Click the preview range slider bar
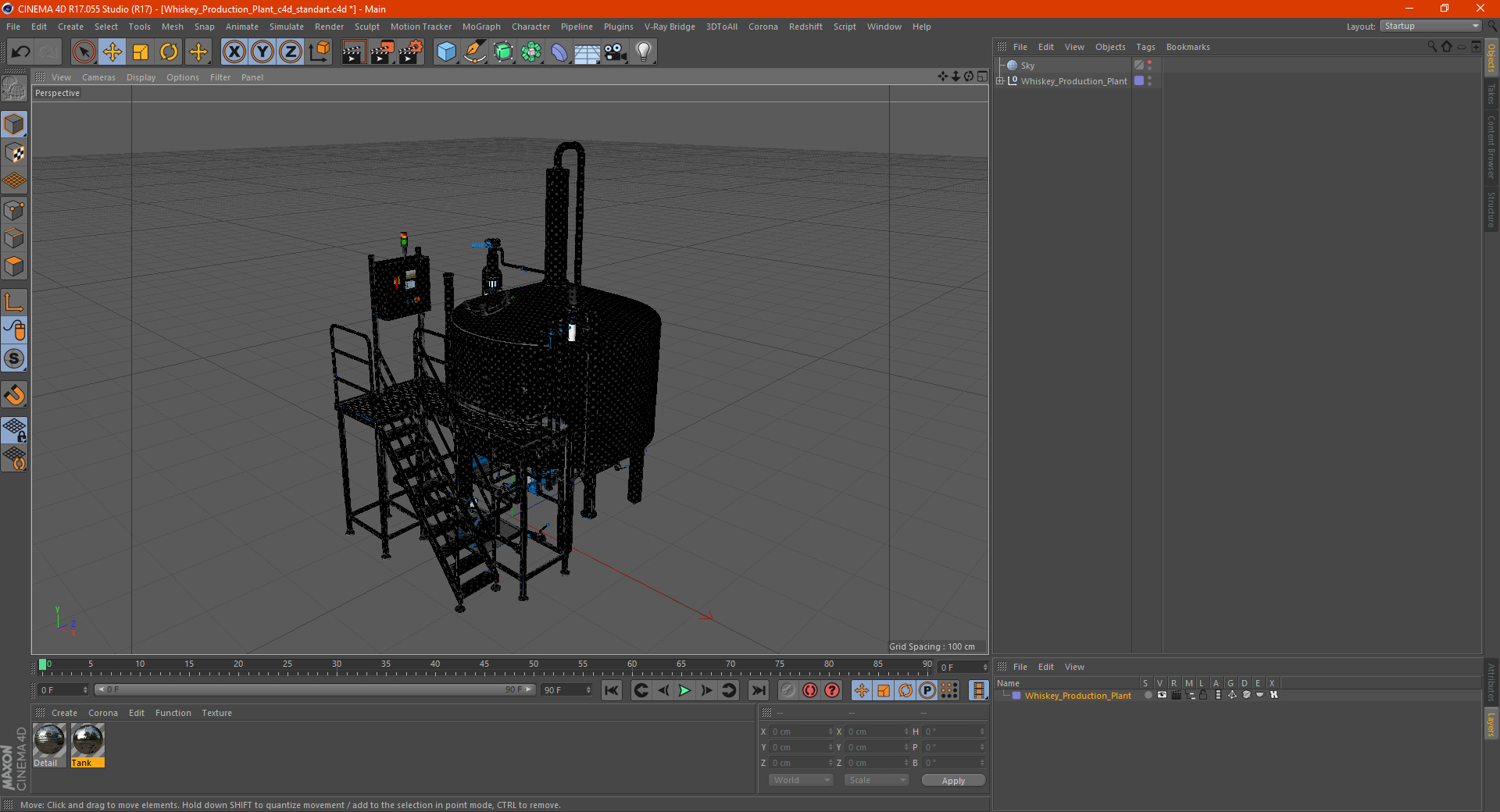The height and width of the screenshot is (812, 1500). click(x=315, y=690)
